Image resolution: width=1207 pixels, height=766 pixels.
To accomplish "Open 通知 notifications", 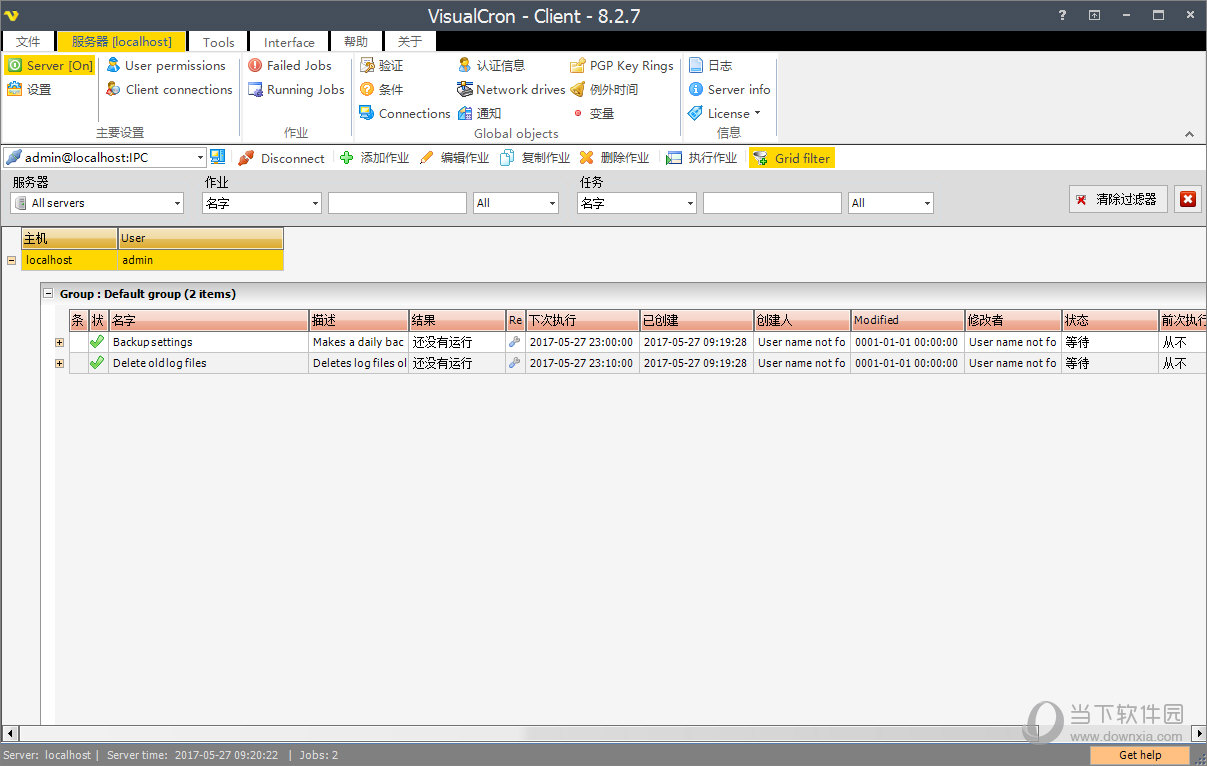I will pos(479,114).
